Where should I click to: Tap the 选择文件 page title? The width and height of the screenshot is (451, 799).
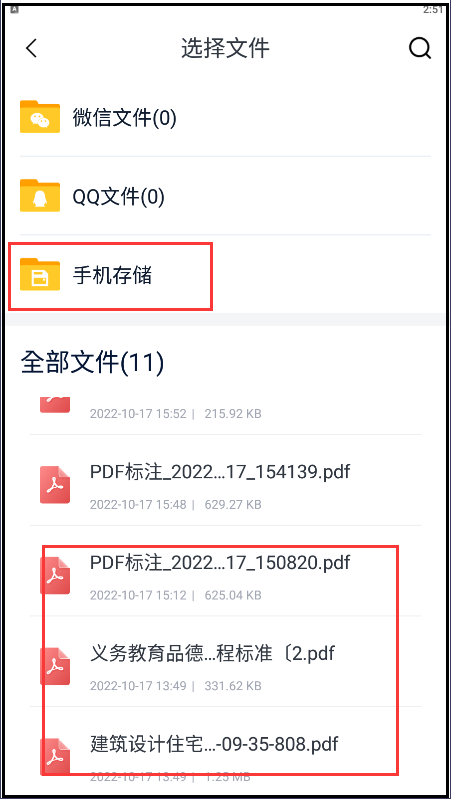[225, 48]
